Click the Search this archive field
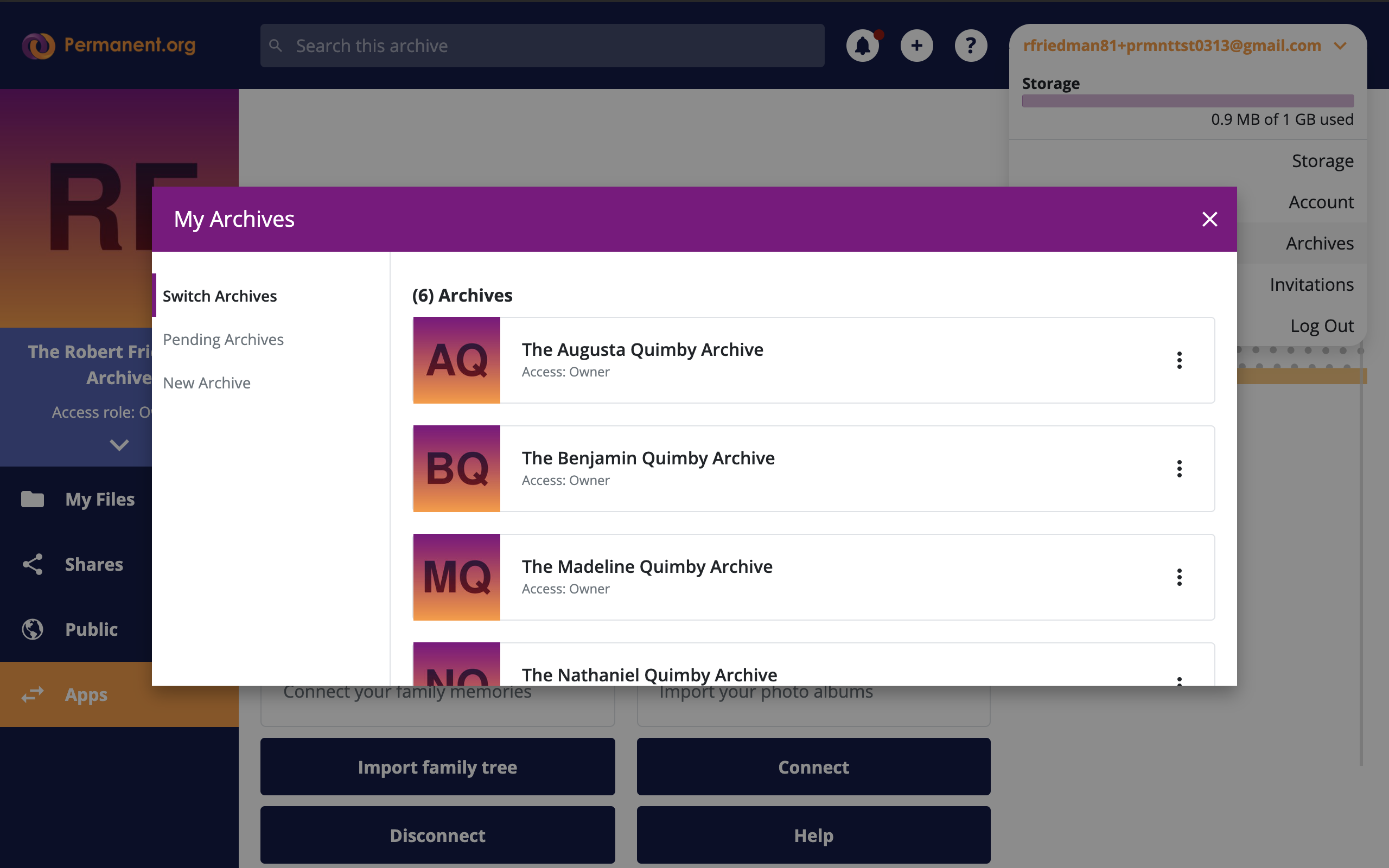The image size is (1389, 868). click(x=542, y=46)
